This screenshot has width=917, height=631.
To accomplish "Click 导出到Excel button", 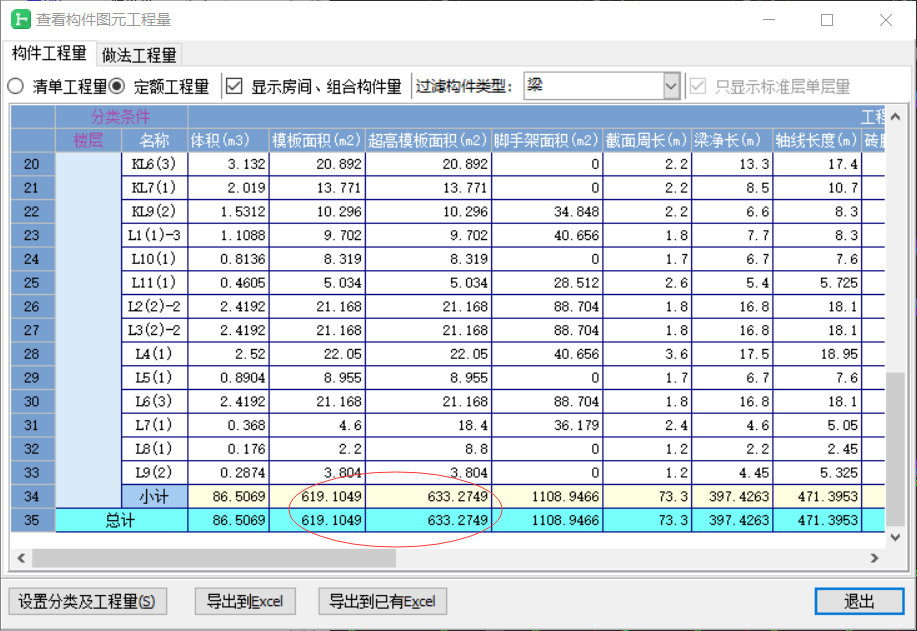I will click(245, 601).
